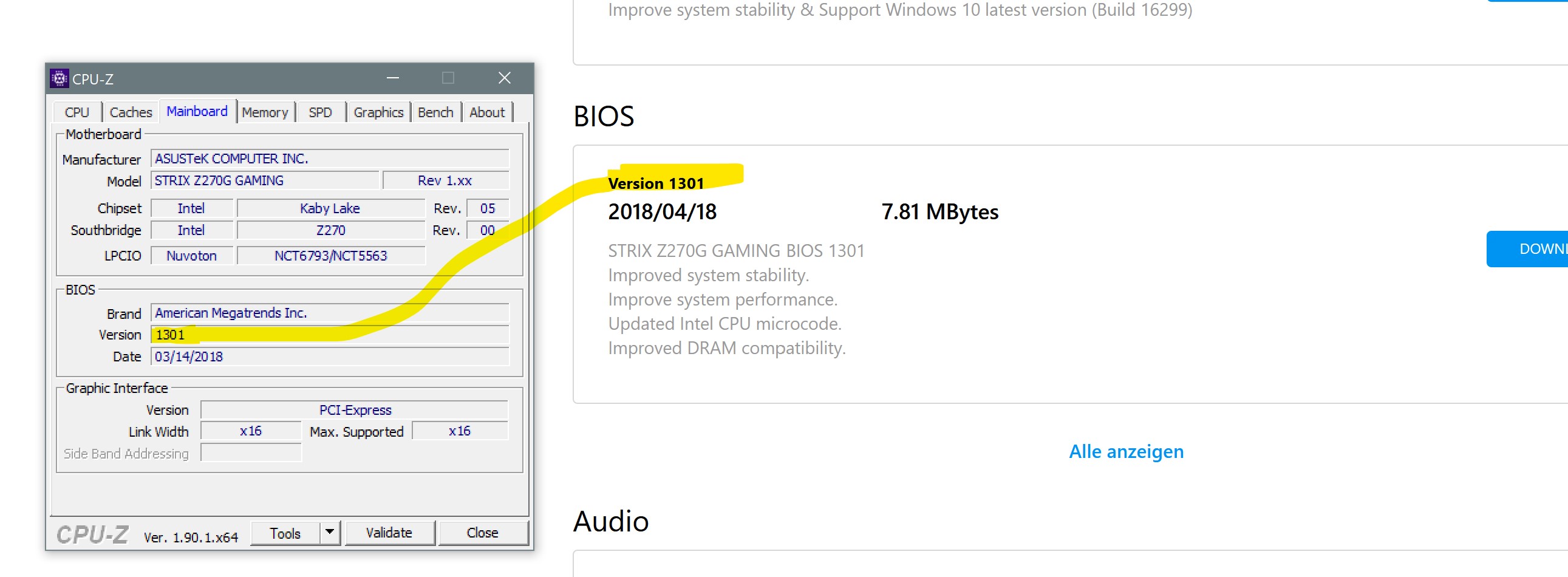
Task: Click the Max. Supported x16 value
Action: coord(460,431)
